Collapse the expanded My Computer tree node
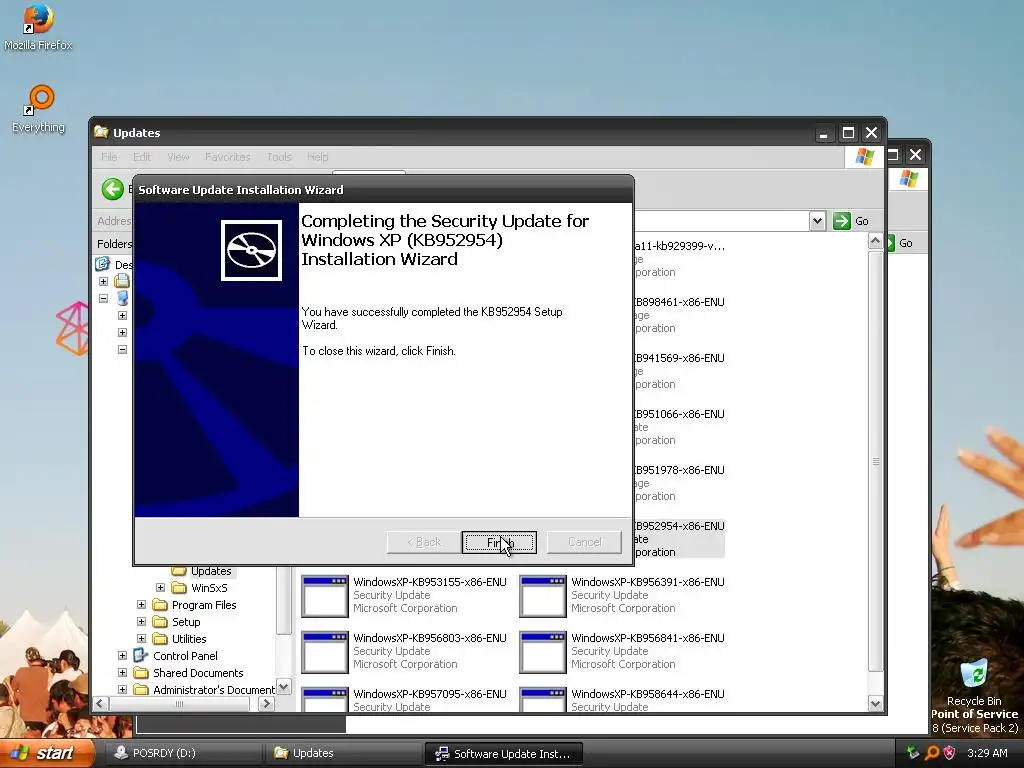 pos(103,298)
